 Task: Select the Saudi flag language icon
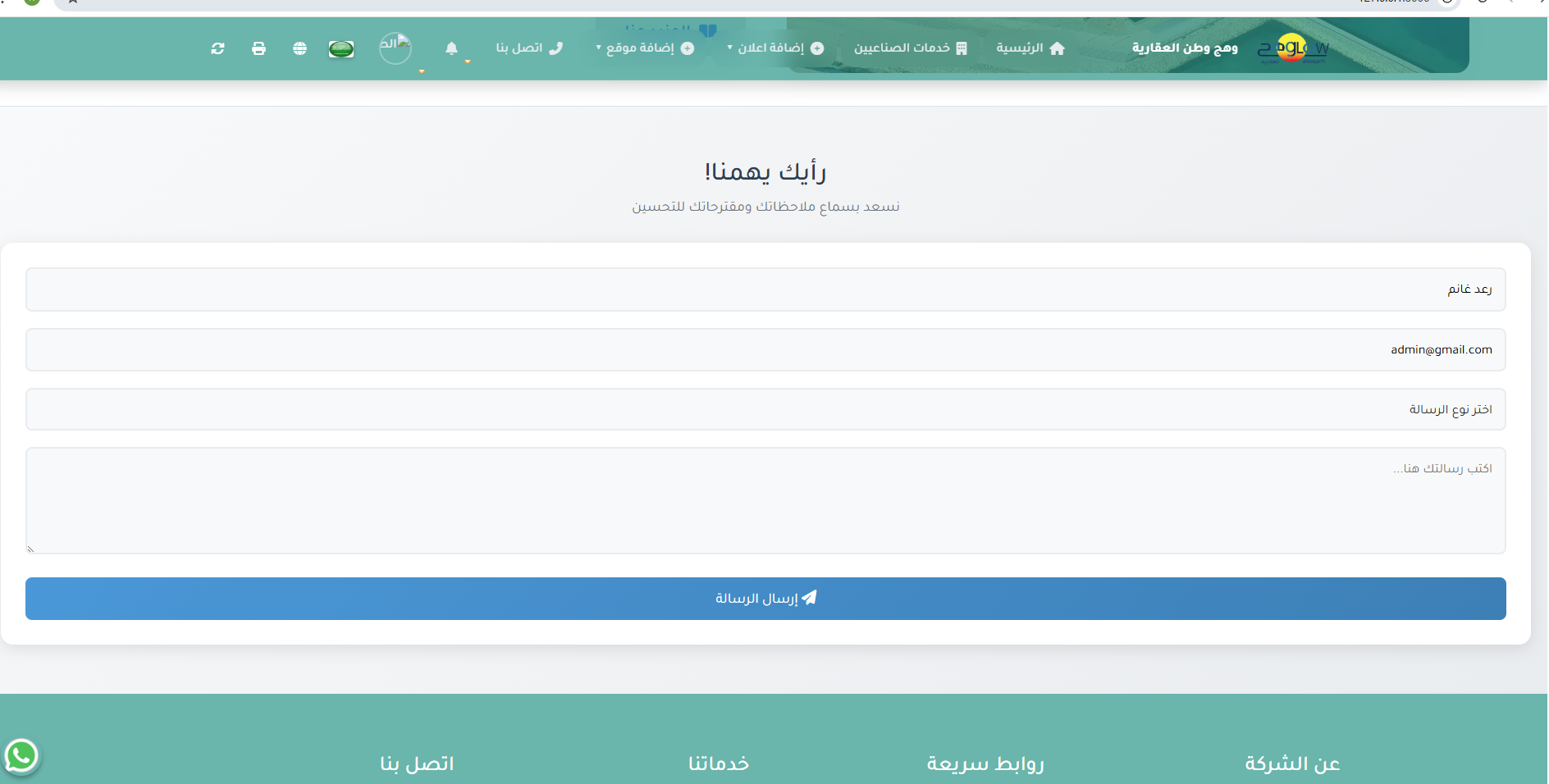pos(341,48)
